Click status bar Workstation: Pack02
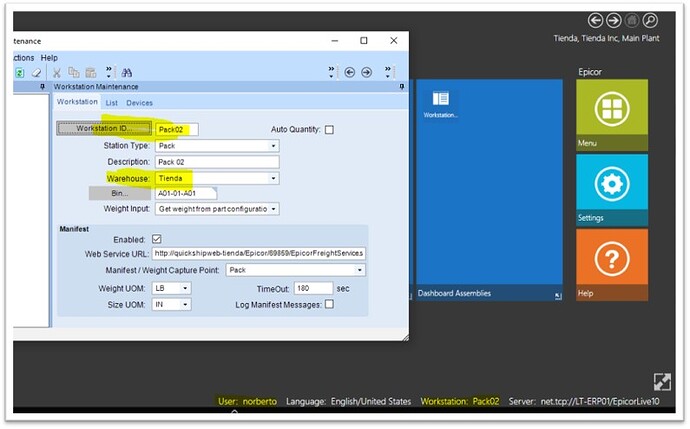 (460, 401)
